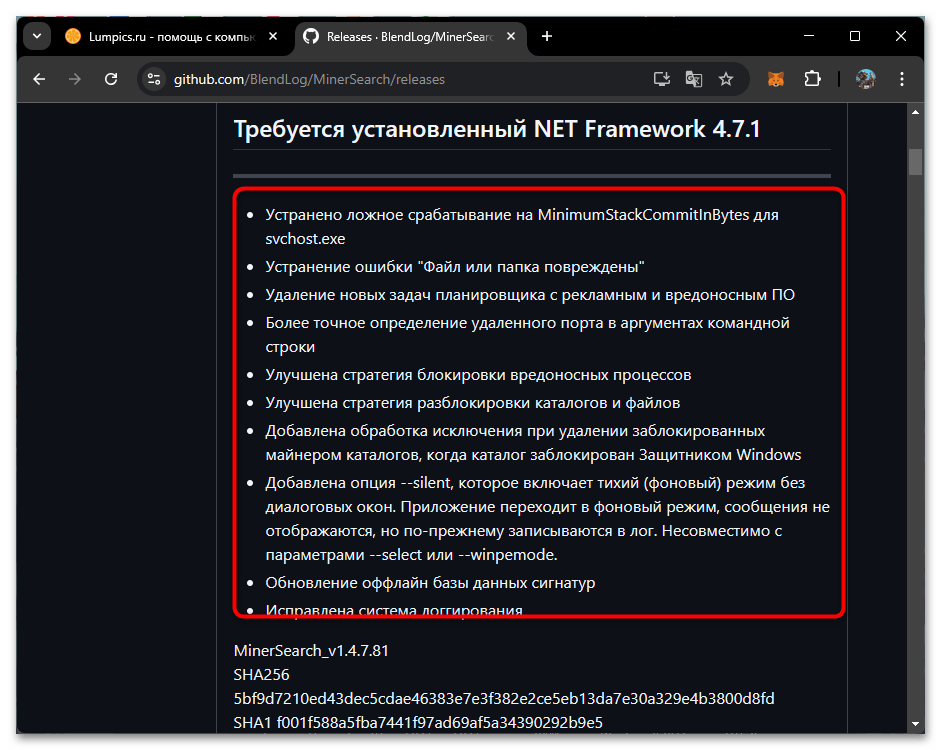Open the Extensions puzzle menu
The width and height of the screenshot is (941, 750).
tap(813, 79)
